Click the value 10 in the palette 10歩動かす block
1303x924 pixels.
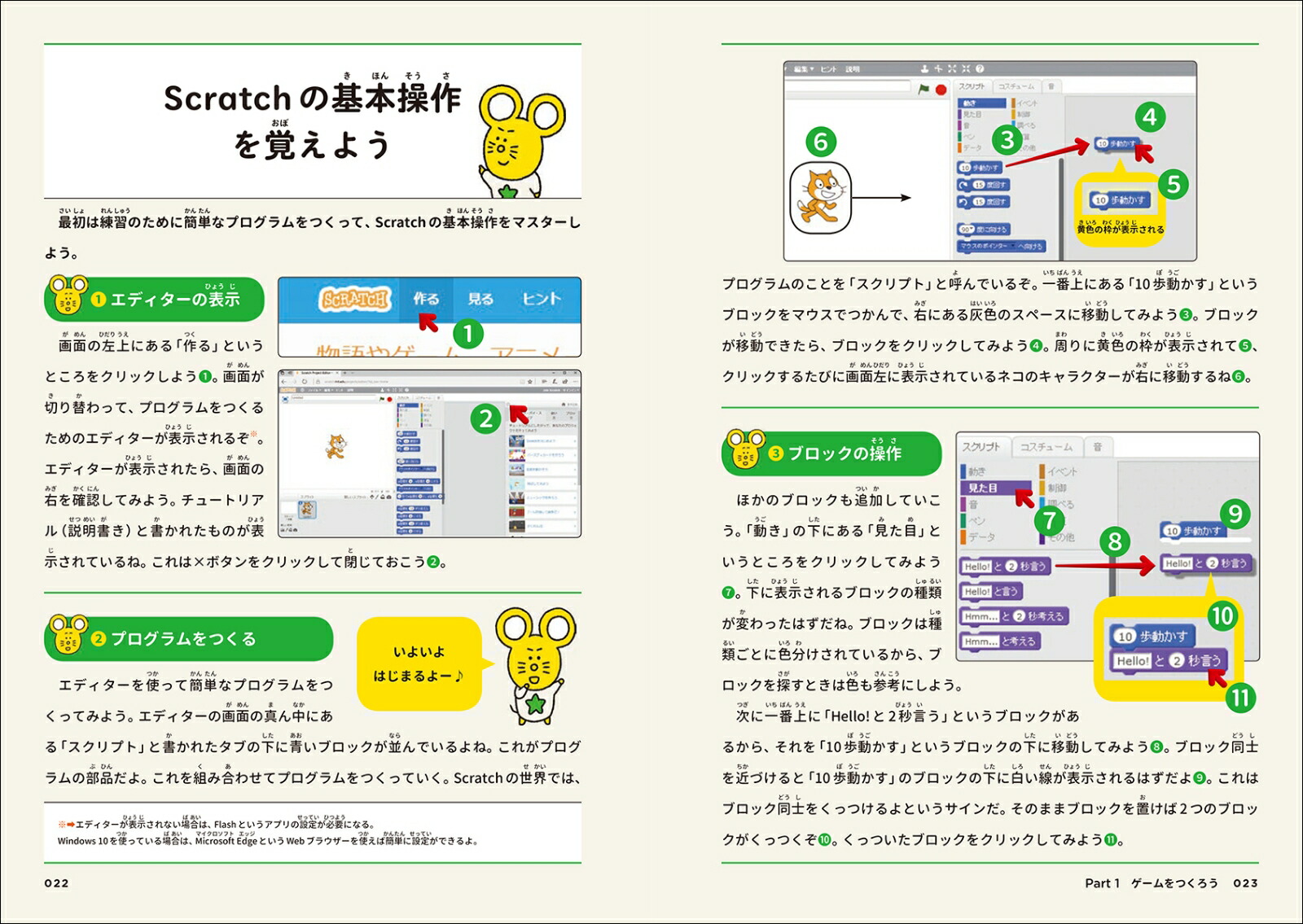(965, 168)
